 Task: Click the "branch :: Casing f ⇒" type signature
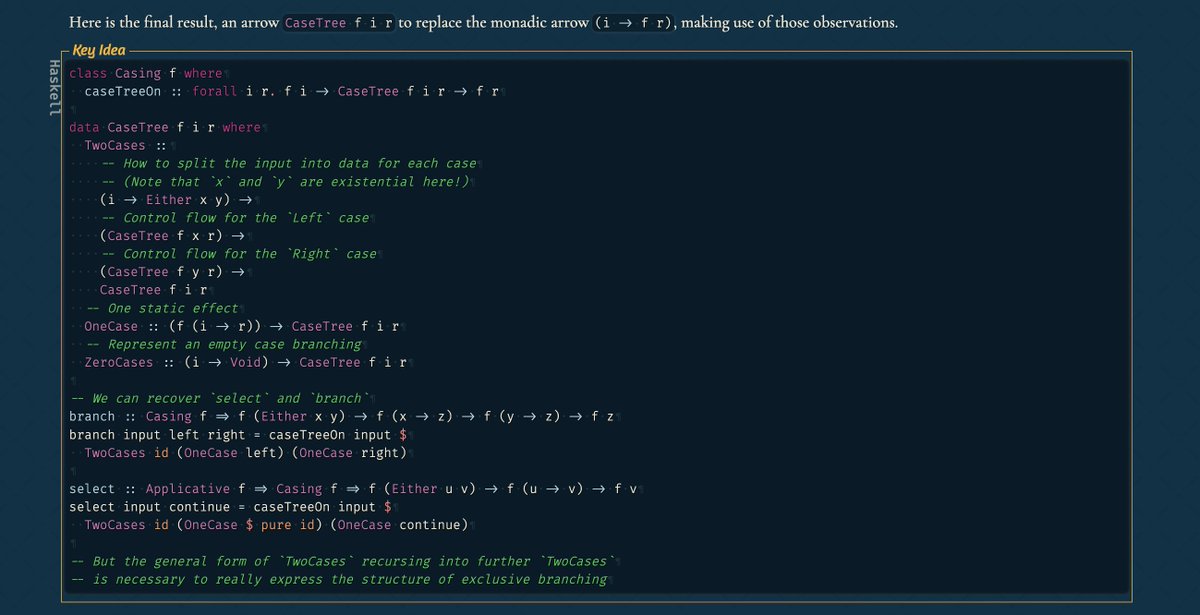coord(341,416)
